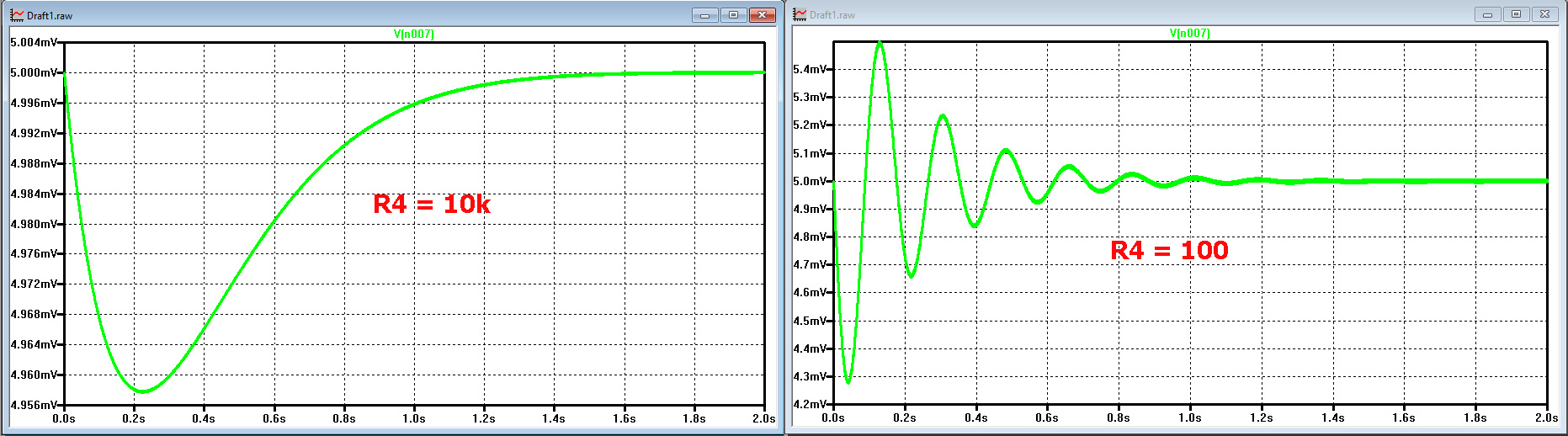Click 2.0s on the R4 = 10k plot time axis
Viewport: 1568px width, 436px height.
tap(763, 418)
